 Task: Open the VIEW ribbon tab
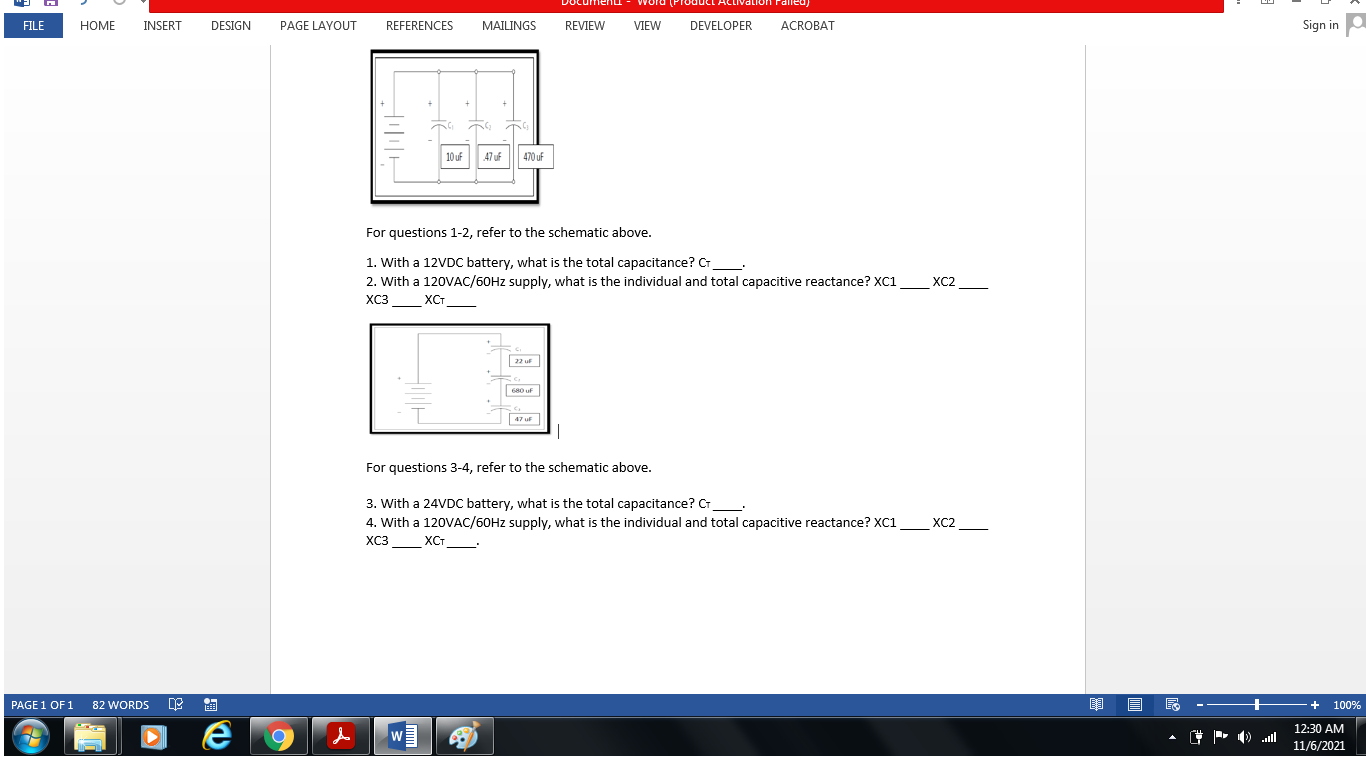click(x=647, y=26)
